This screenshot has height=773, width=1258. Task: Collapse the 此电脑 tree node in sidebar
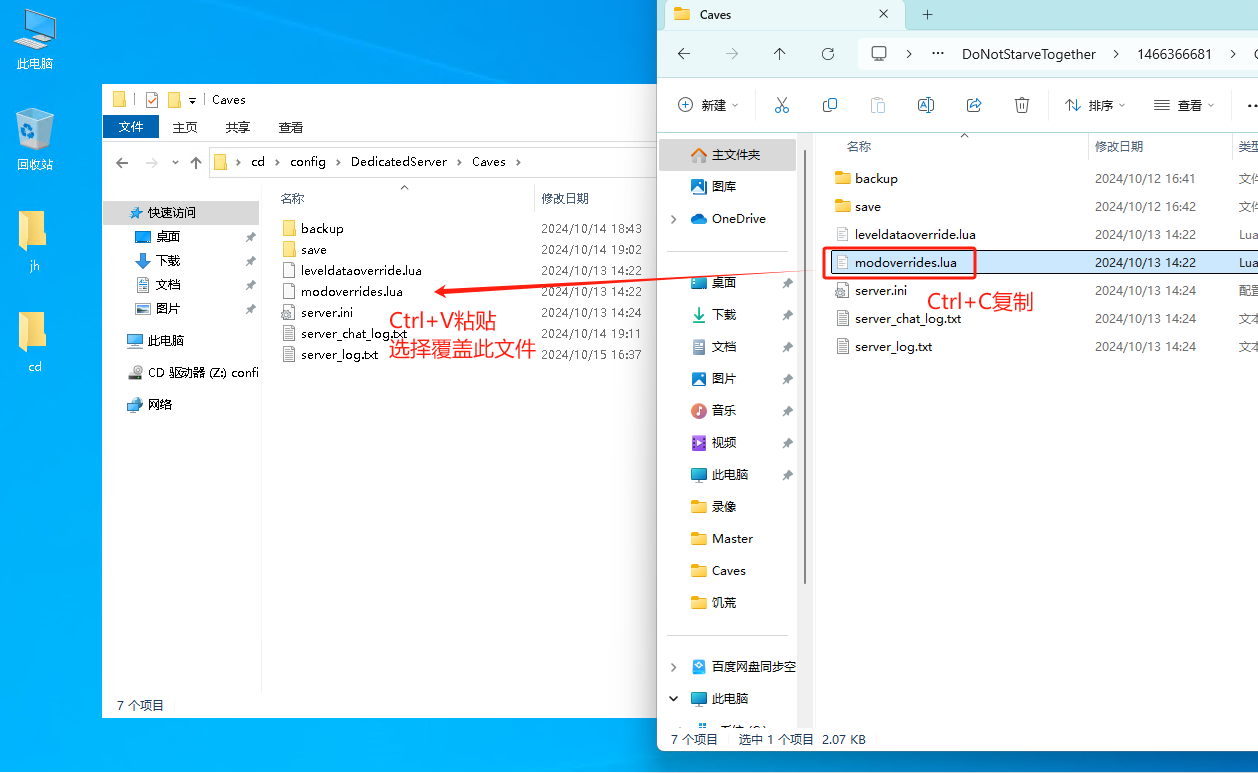674,699
